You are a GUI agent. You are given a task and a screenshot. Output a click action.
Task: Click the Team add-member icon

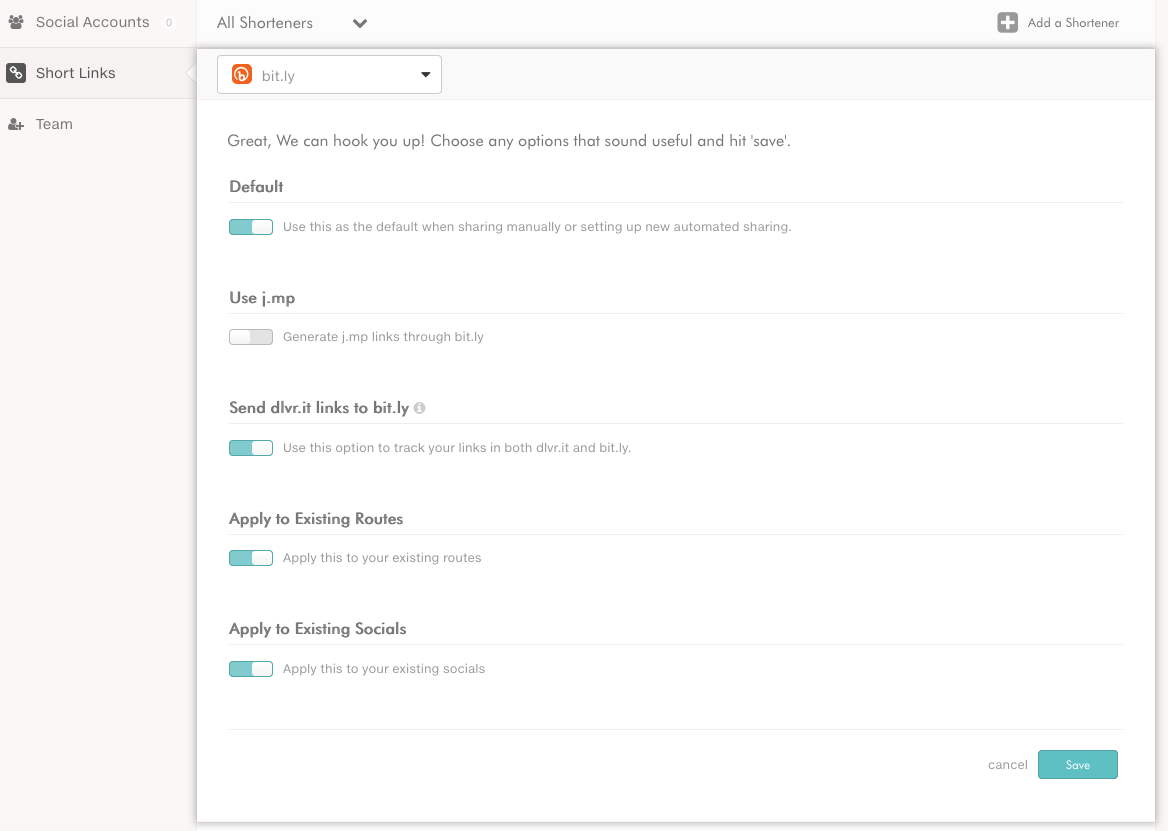[16, 124]
